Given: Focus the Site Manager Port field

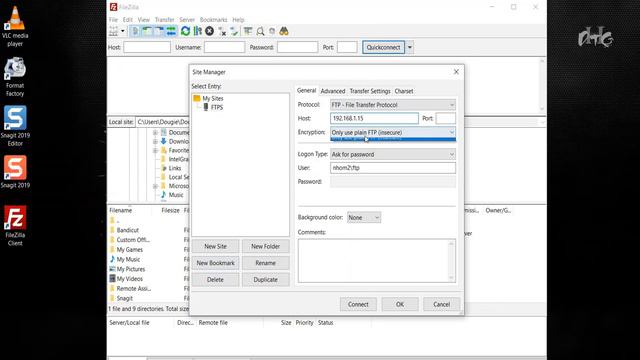Looking at the screenshot, I should click(x=446, y=118).
